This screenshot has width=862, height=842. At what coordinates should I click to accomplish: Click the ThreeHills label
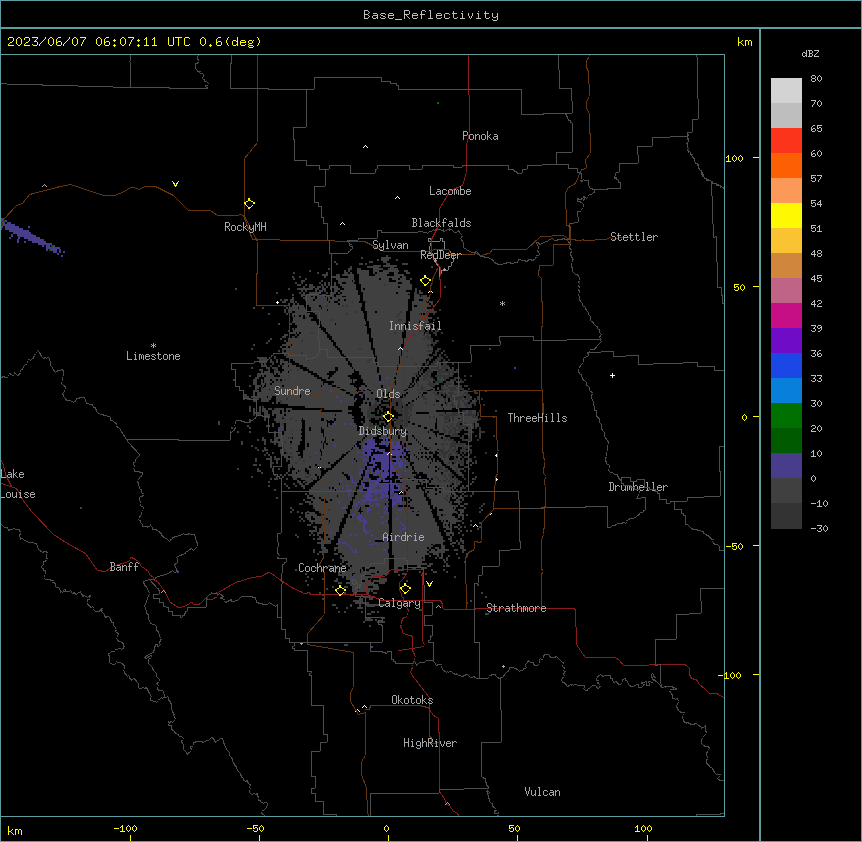537,418
